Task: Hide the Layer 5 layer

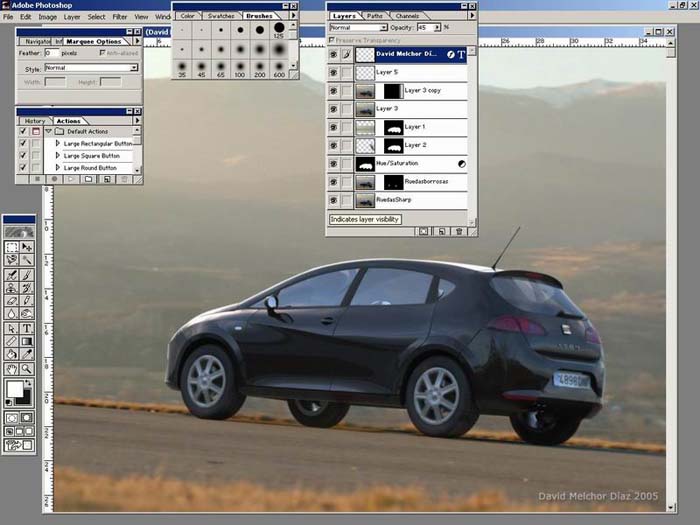Action: (334, 73)
